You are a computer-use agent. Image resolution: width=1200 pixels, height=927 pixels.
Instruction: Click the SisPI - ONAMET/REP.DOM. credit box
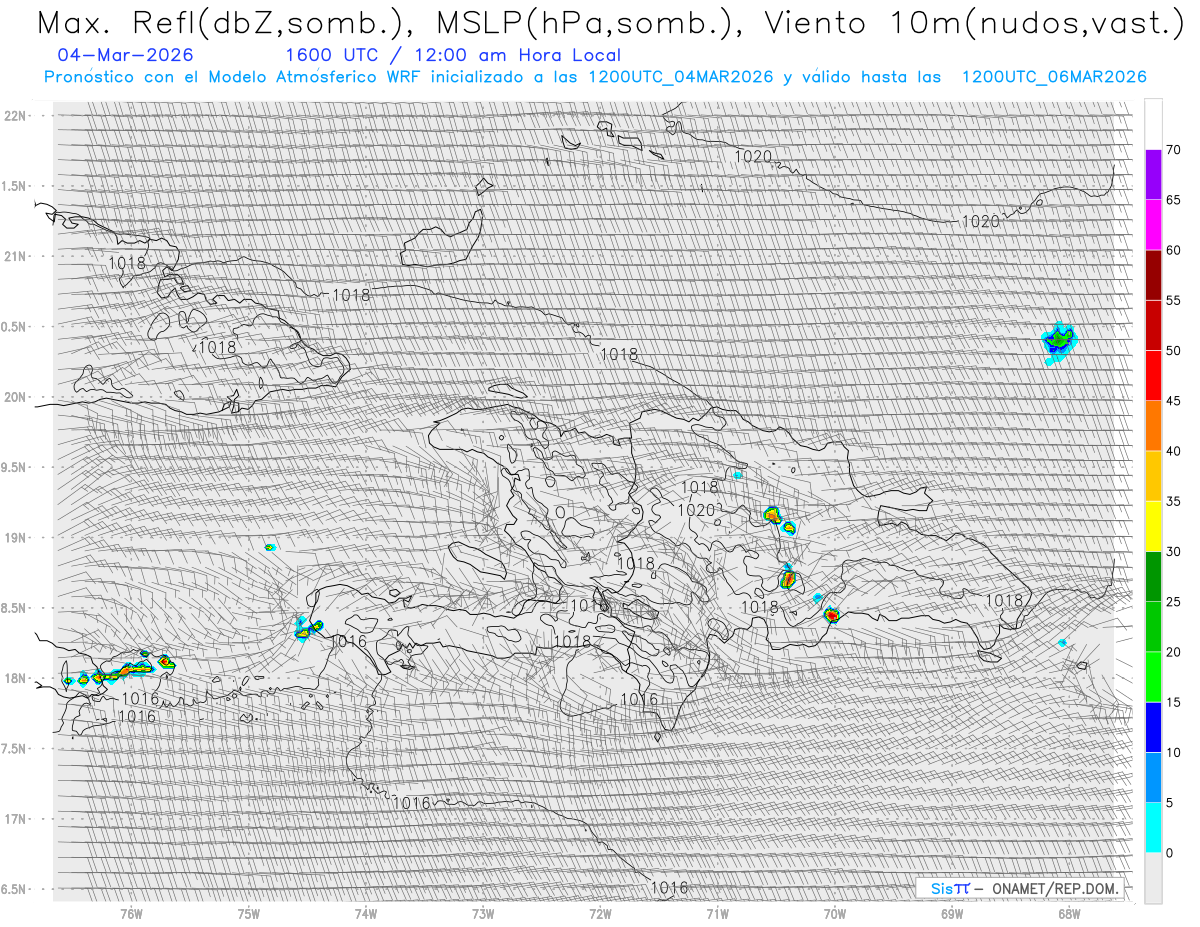tap(1021, 888)
